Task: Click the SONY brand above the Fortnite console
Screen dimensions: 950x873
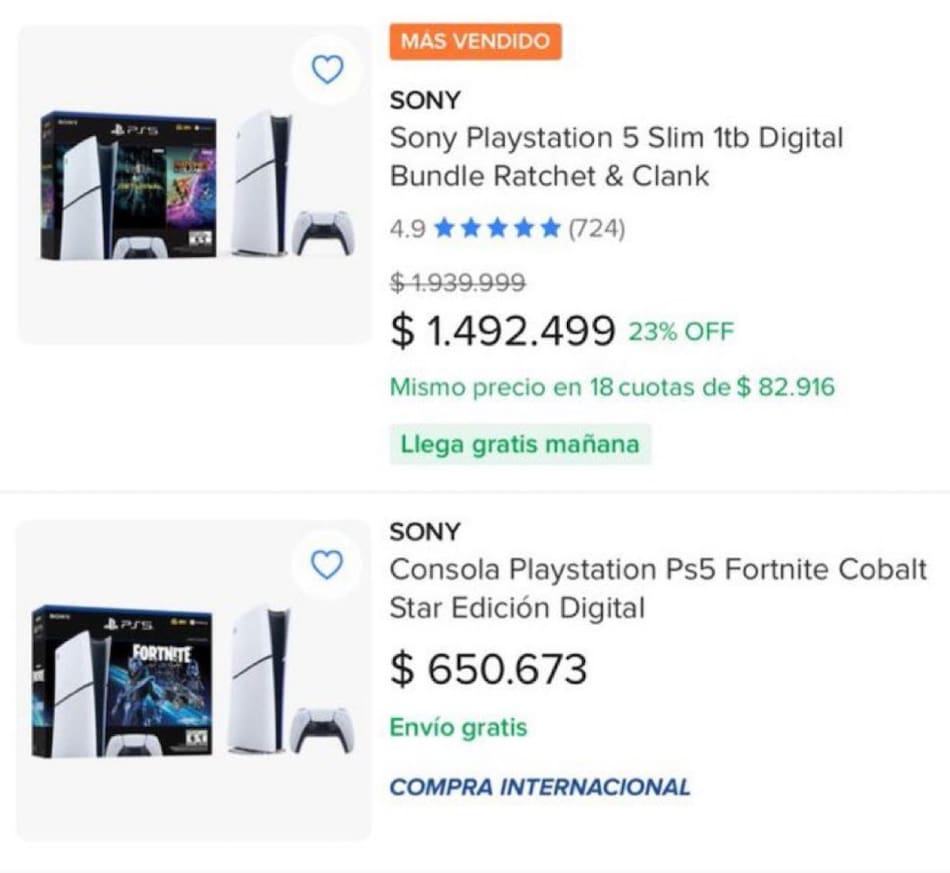Action: tap(425, 531)
